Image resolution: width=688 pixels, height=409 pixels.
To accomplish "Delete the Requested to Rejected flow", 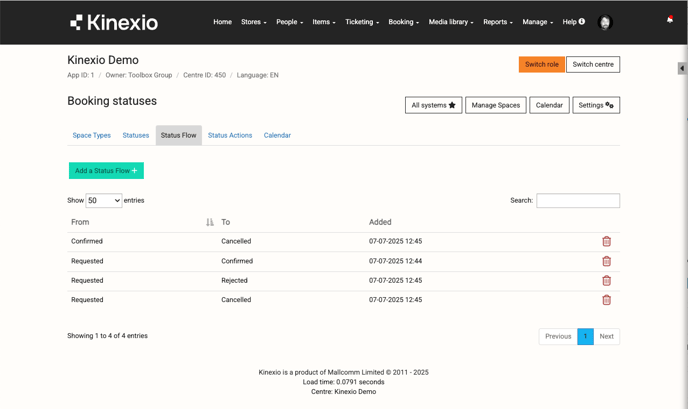I will point(606,281).
